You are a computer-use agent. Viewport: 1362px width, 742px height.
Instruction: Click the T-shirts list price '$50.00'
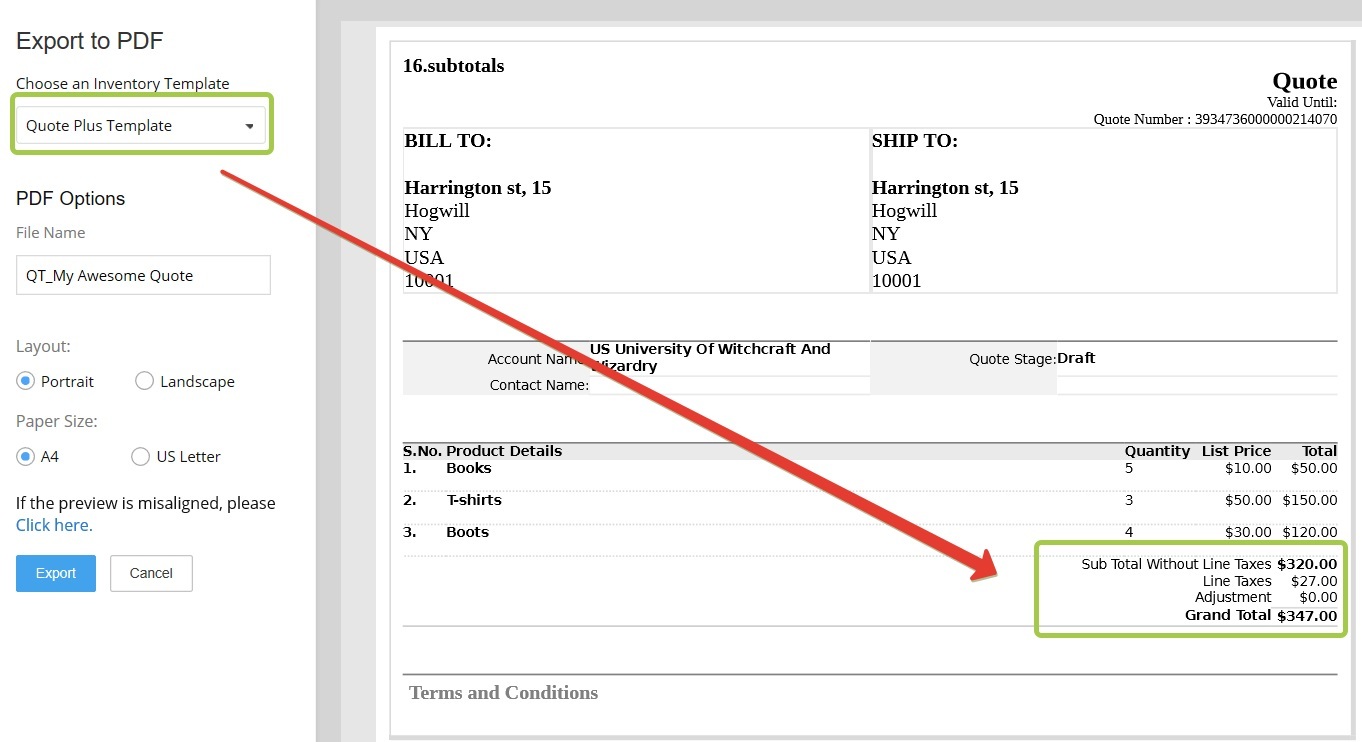(1248, 500)
